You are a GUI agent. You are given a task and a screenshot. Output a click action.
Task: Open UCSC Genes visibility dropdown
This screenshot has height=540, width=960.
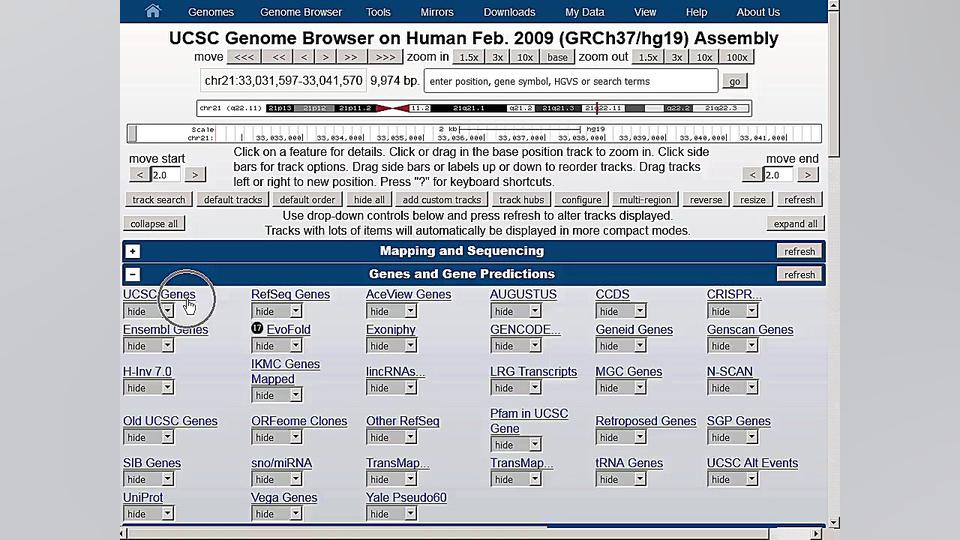click(149, 311)
